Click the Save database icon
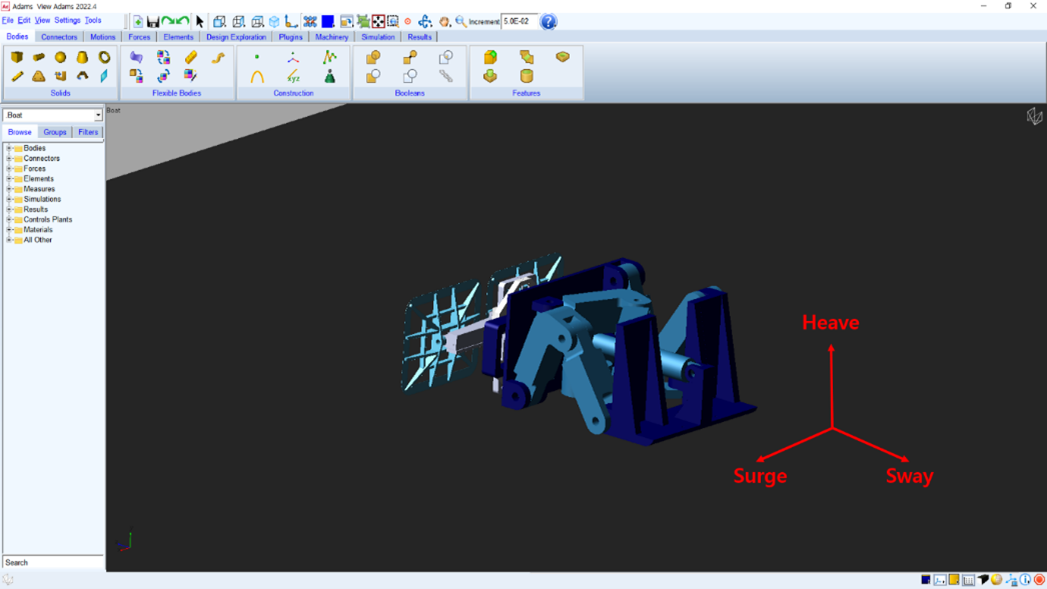1047x589 pixels. click(153, 21)
